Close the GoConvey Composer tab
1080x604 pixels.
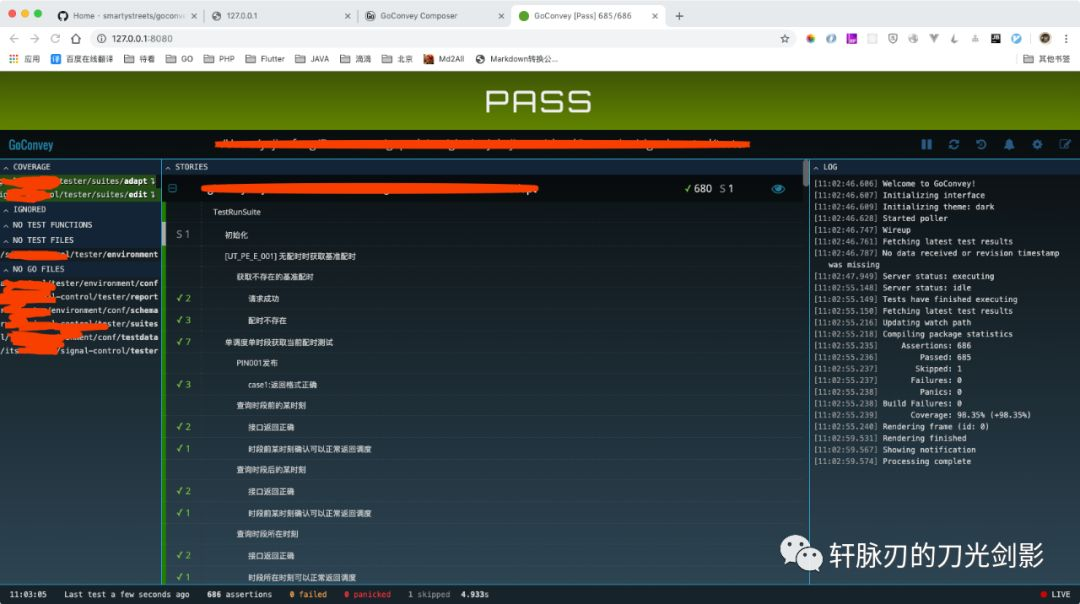pyautogui.click(x=501, y=16)
